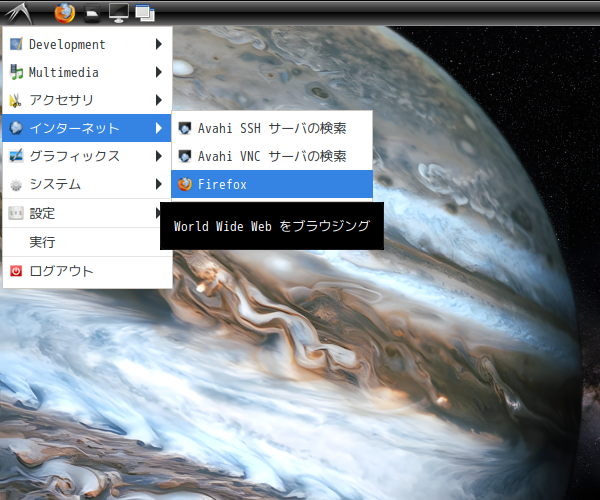Expand the グラフィックス submenu arrow
The image size is (600, 500).
159,156
